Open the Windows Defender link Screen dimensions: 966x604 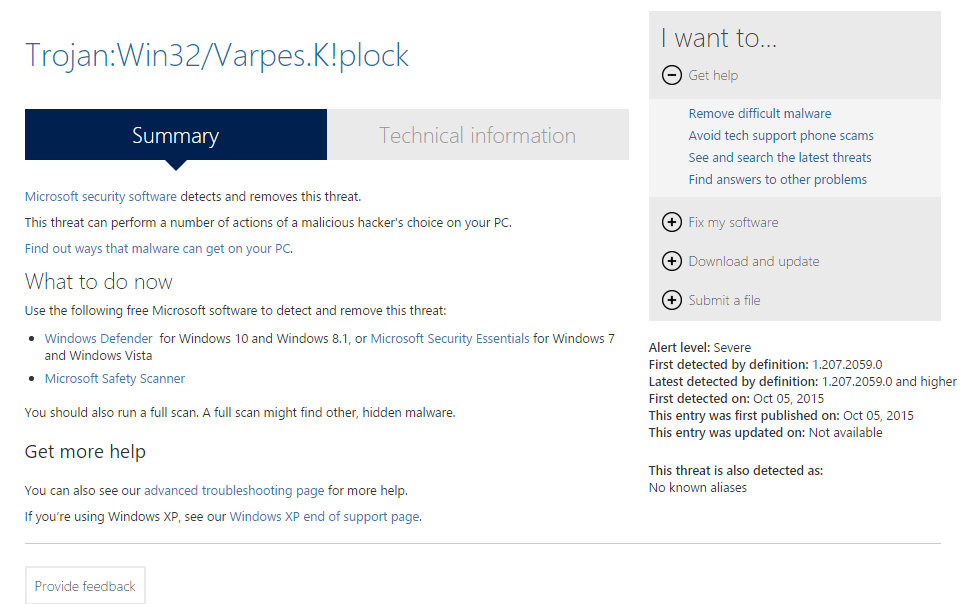(x=98, y=338)
